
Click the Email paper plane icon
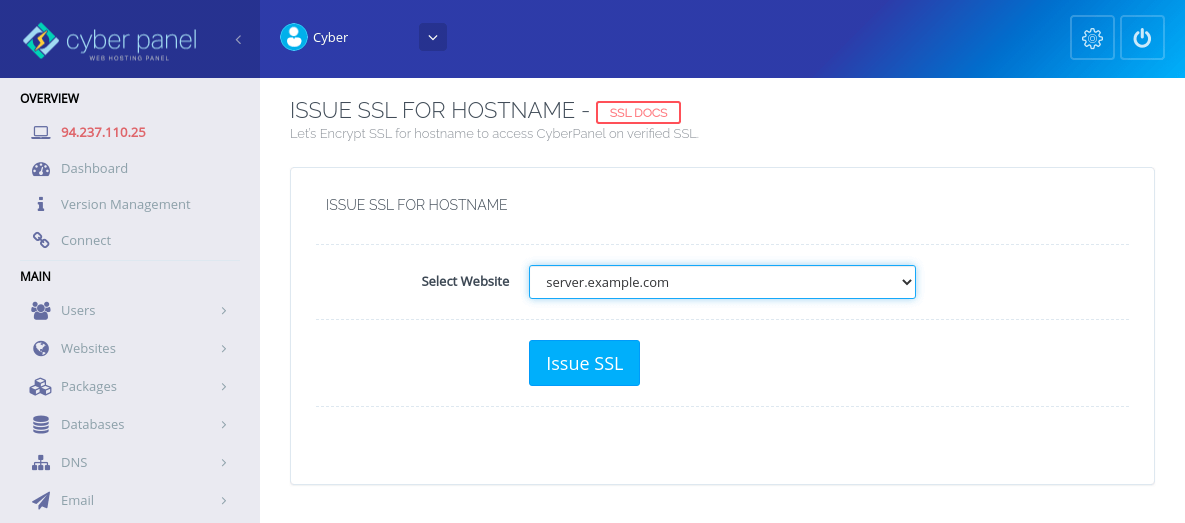click(41, 500)
